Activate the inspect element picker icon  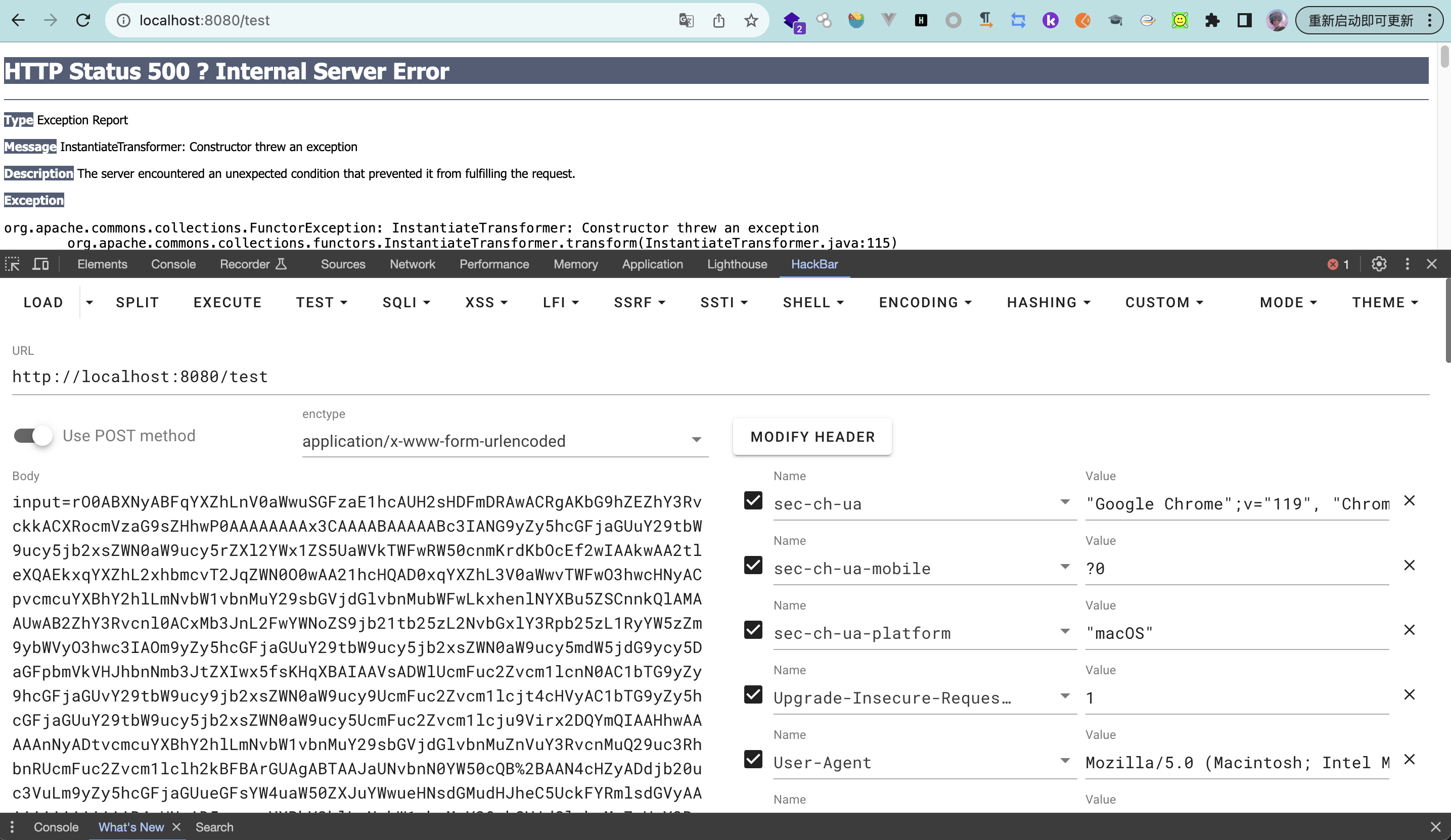point(12,264)
